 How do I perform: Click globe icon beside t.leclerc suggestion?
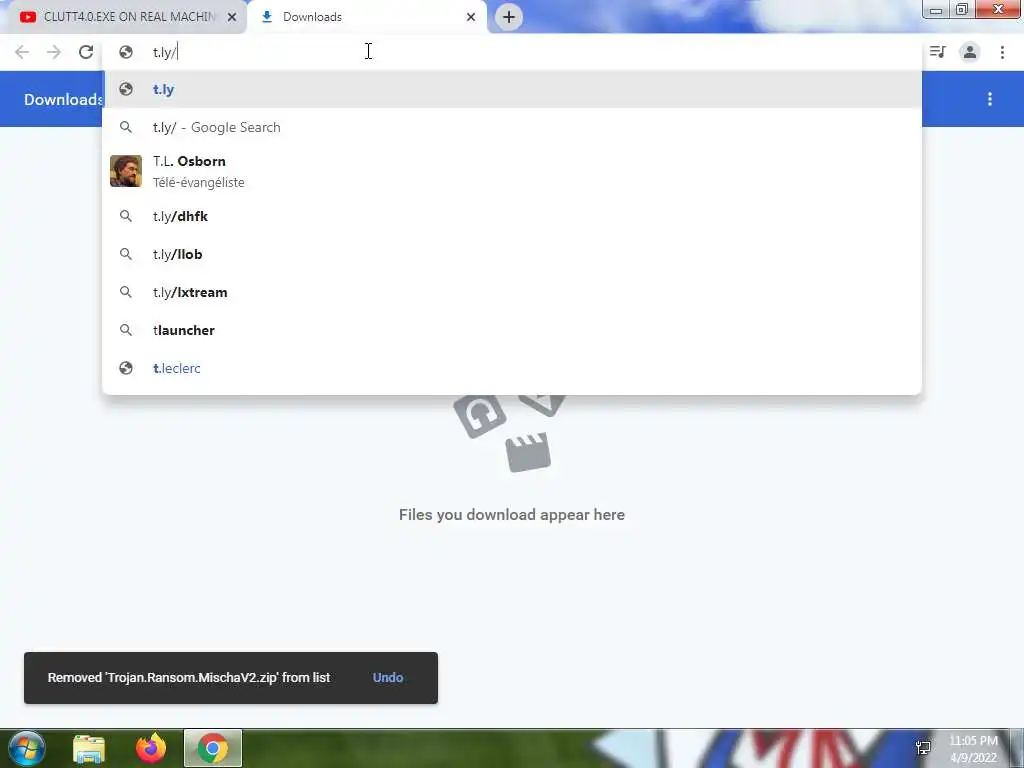pos(126,368)
